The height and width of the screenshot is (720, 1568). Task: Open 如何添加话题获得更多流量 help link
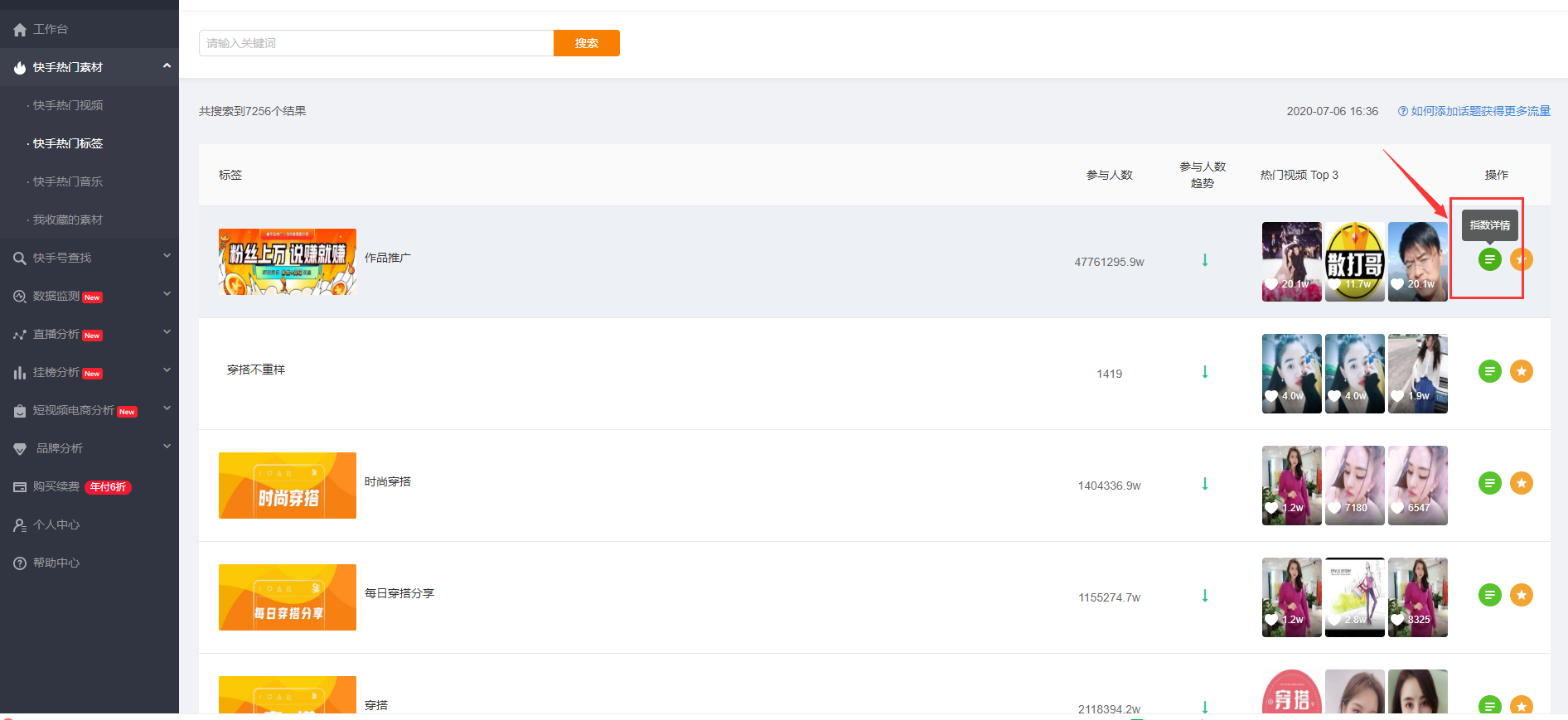coord(1480,111)
